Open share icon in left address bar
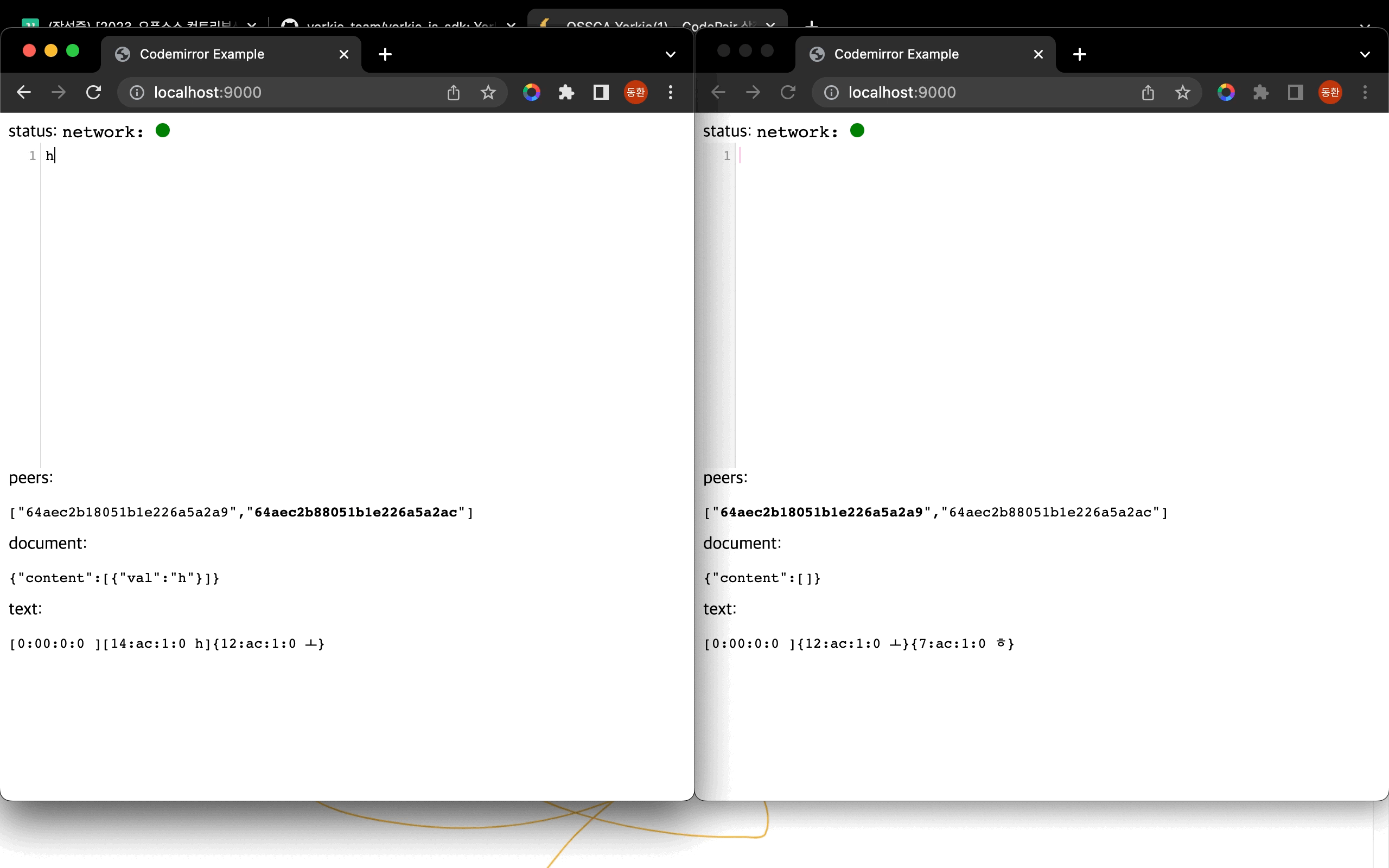 point(454,92)
